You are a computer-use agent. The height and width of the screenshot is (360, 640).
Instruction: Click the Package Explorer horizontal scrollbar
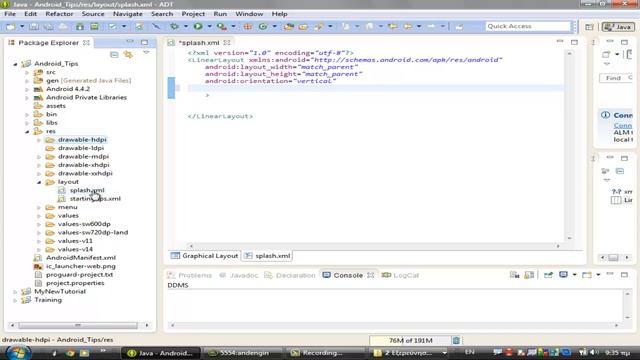click(x=78, y=325)
